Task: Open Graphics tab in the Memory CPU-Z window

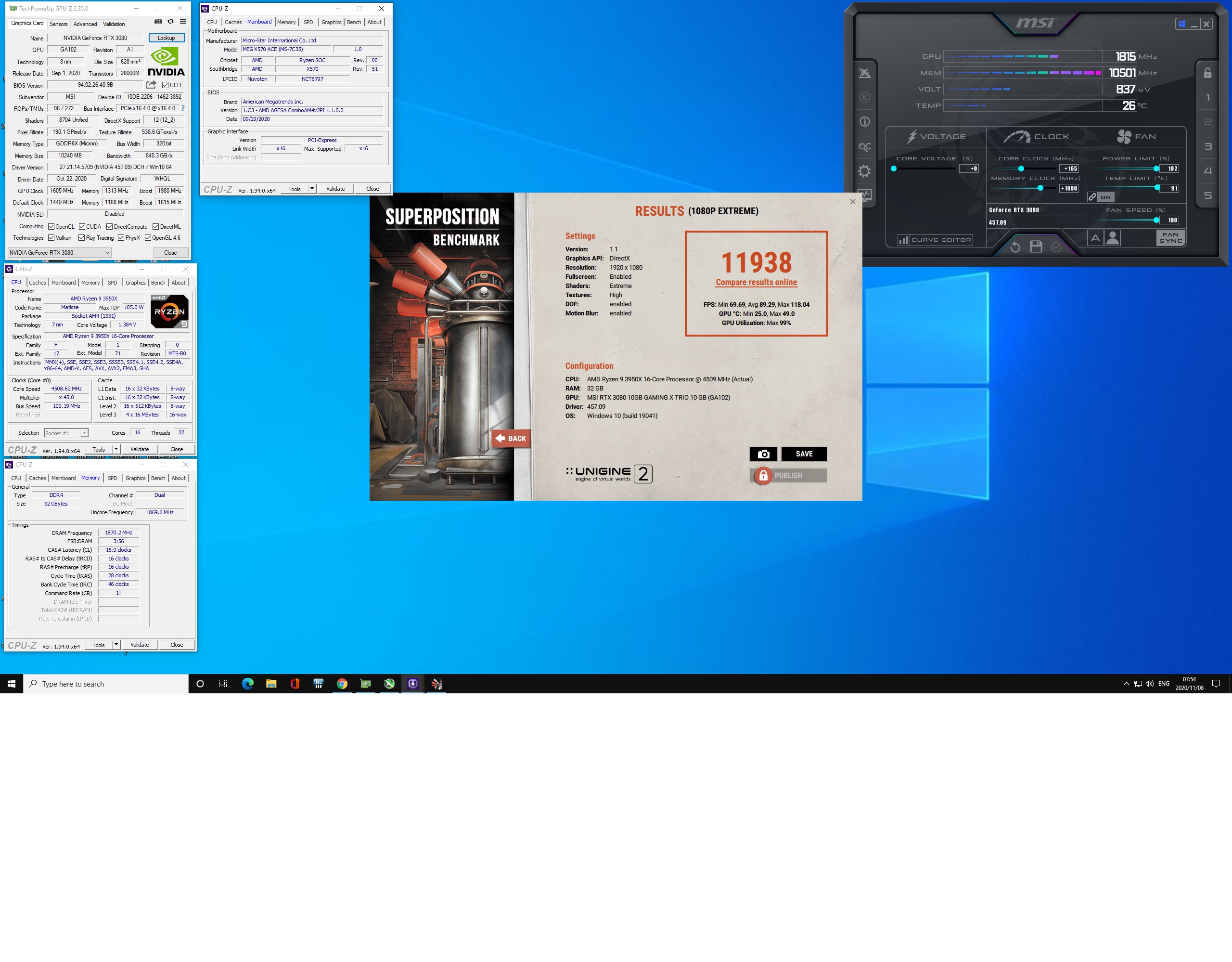Action: tap(135, 478)
